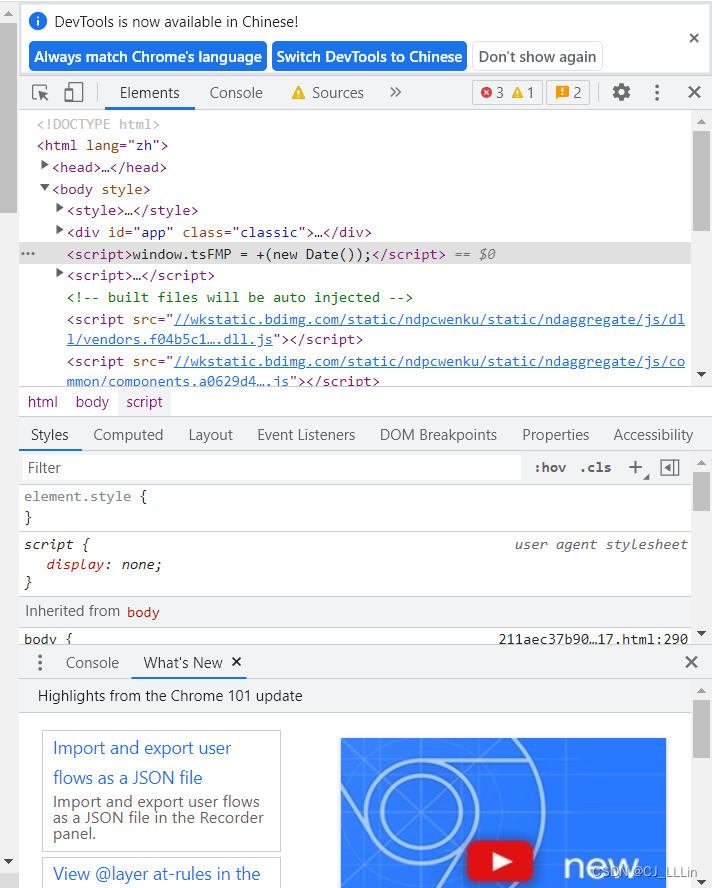Switch to the drawer Console tab
Viewport: 712px width, 888px height.
pos(92,663)
